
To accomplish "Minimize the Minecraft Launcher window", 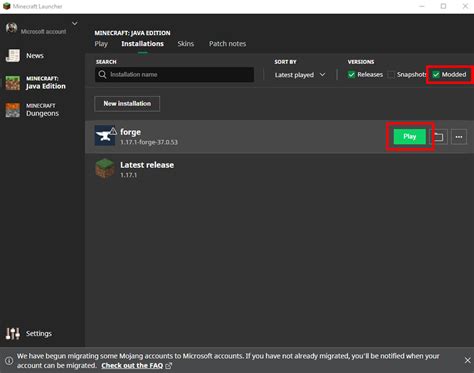I will pyautogui.click(x=422, y=6).
